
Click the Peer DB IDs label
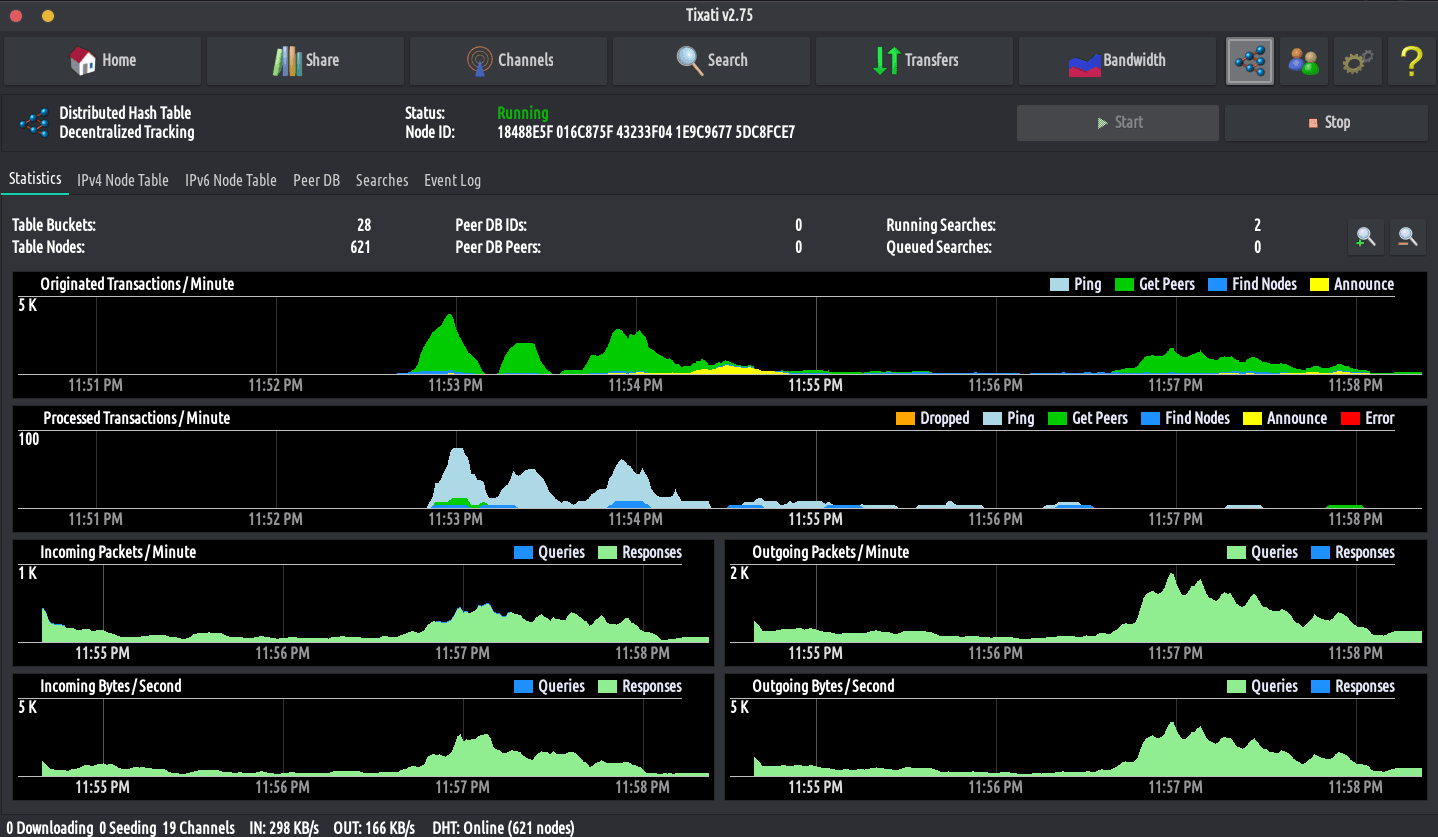(491, 225)
